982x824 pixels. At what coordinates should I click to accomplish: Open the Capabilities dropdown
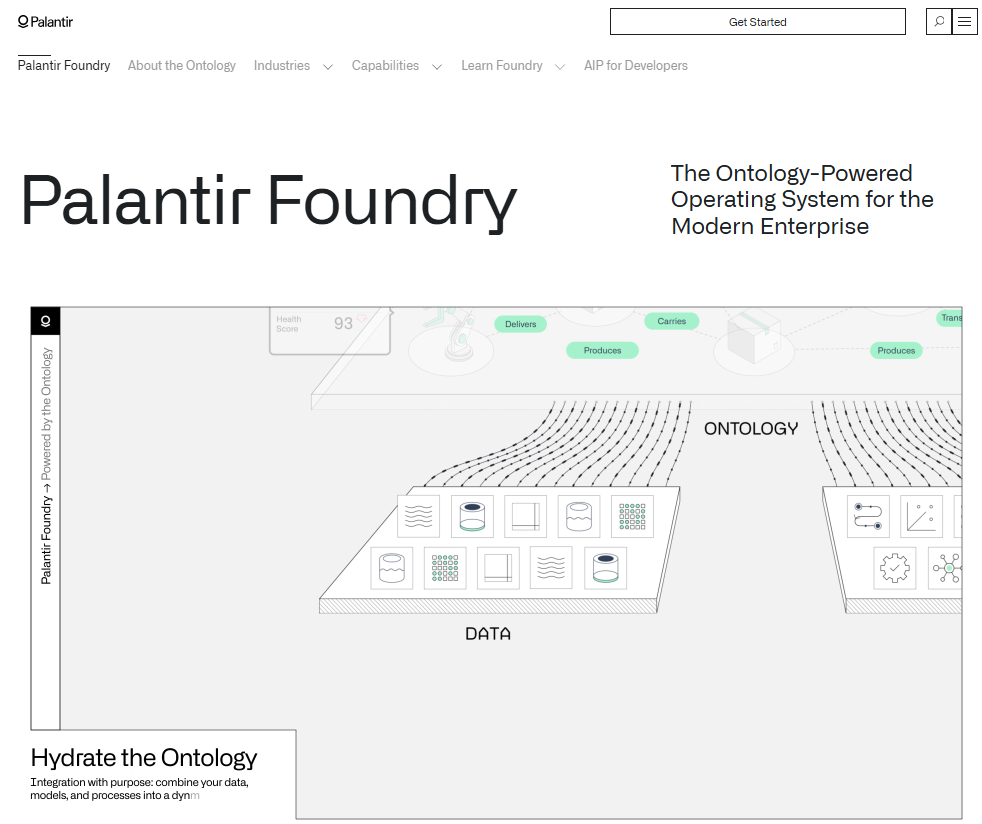tap(397, 65)
